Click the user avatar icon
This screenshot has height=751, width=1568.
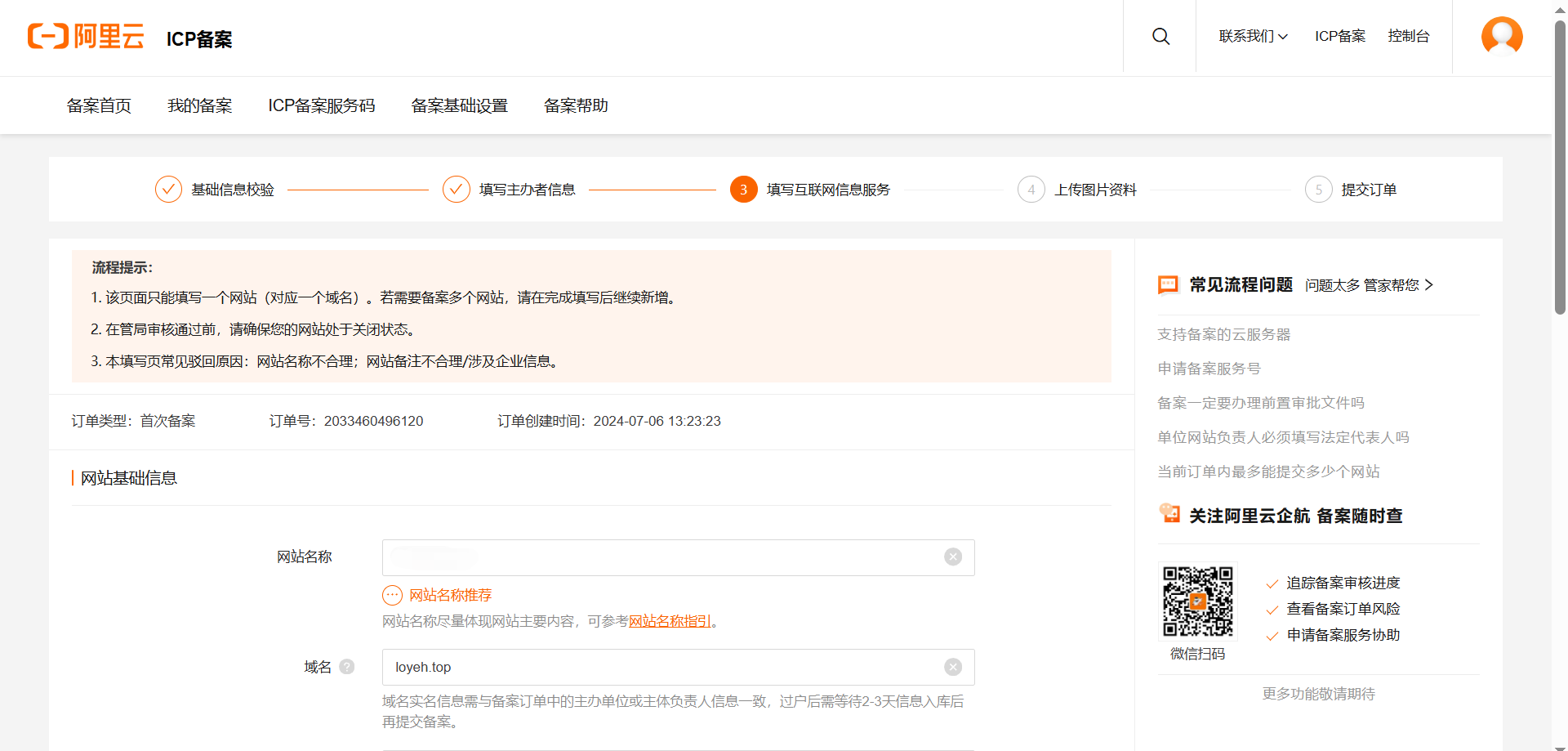[x=1502, y=36]
